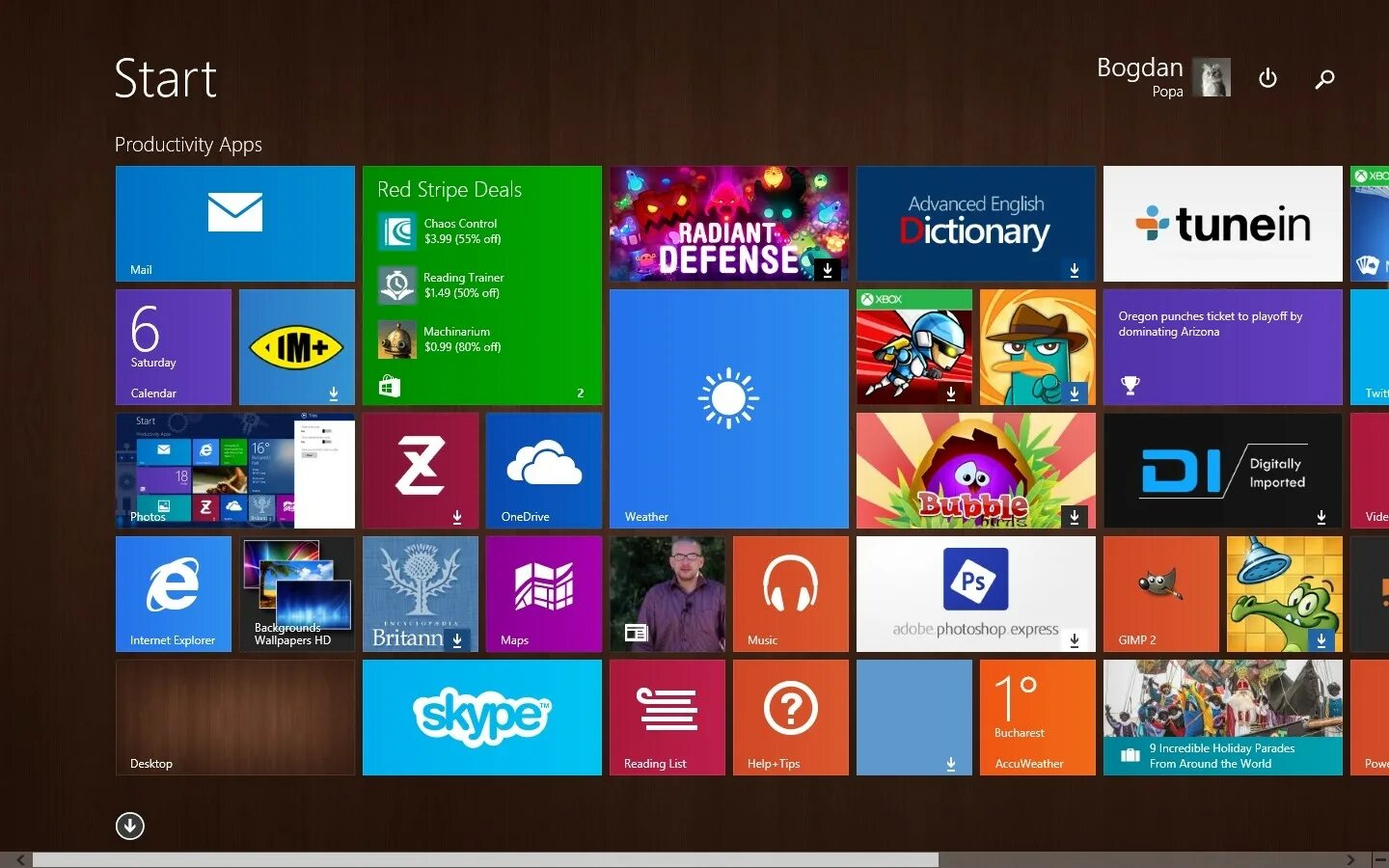Open Bogdan Popa user account menu
Image resolution: width=1389 pixels, height=868 pixels.
(1163, 77)
